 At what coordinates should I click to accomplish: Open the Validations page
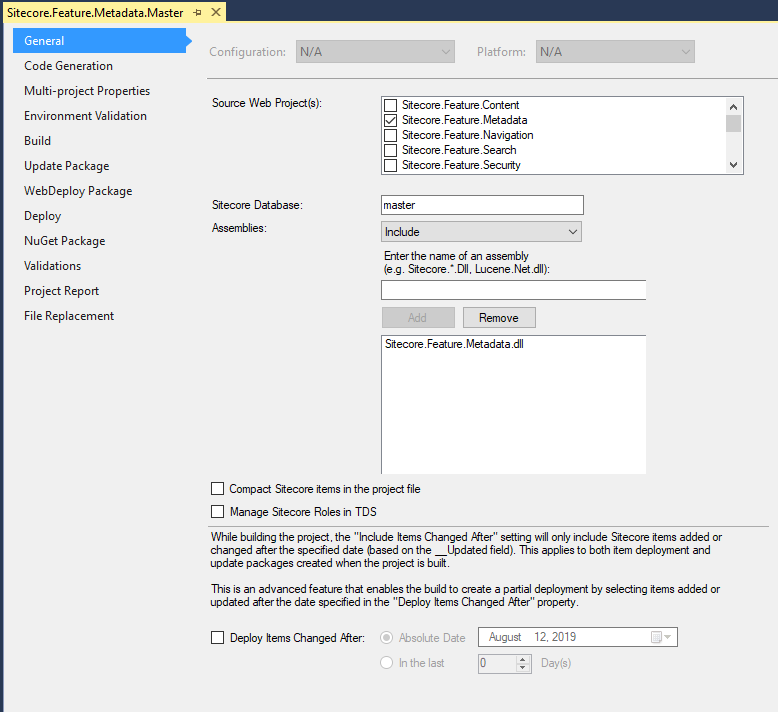coord(53,266)
